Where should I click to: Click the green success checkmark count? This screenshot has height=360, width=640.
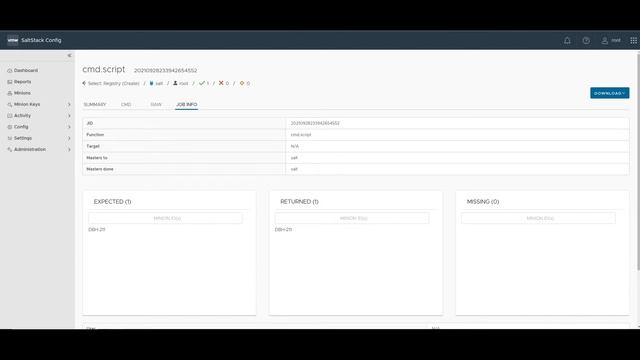tap(204, 83)
